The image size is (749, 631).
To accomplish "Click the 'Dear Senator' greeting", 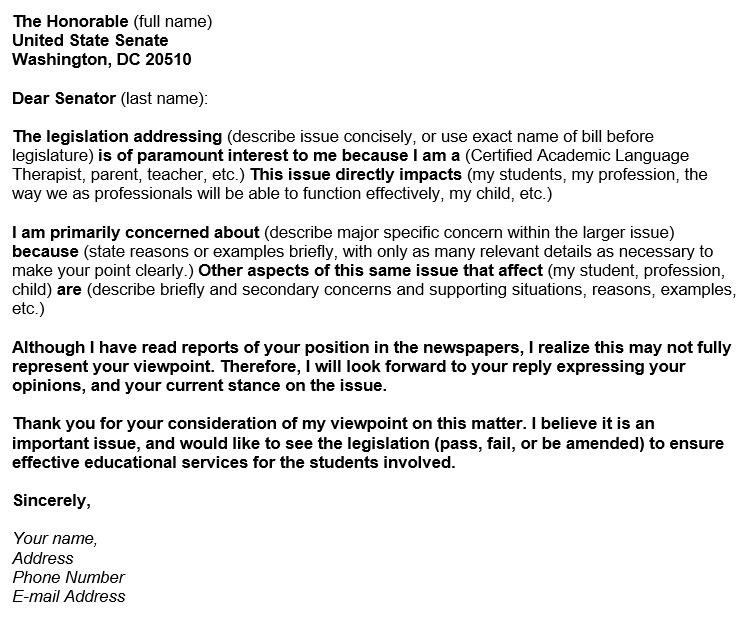I will (64, 98).
